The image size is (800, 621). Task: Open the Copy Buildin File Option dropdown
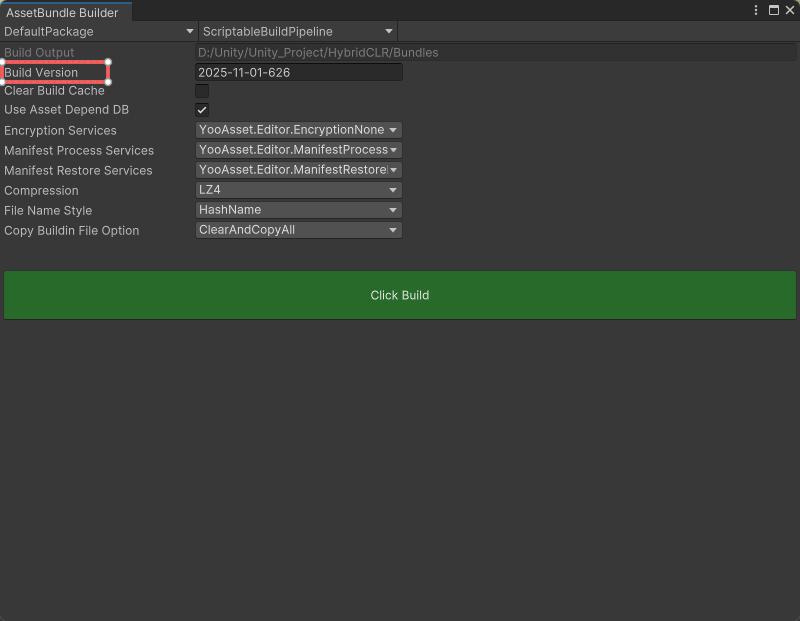point(299,230)
